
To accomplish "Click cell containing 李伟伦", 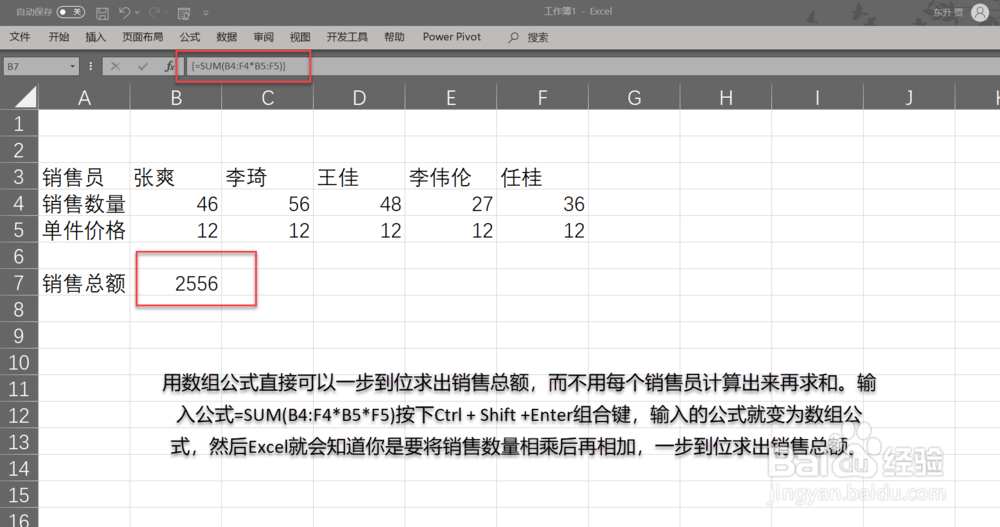I will (x=451, y=177).
